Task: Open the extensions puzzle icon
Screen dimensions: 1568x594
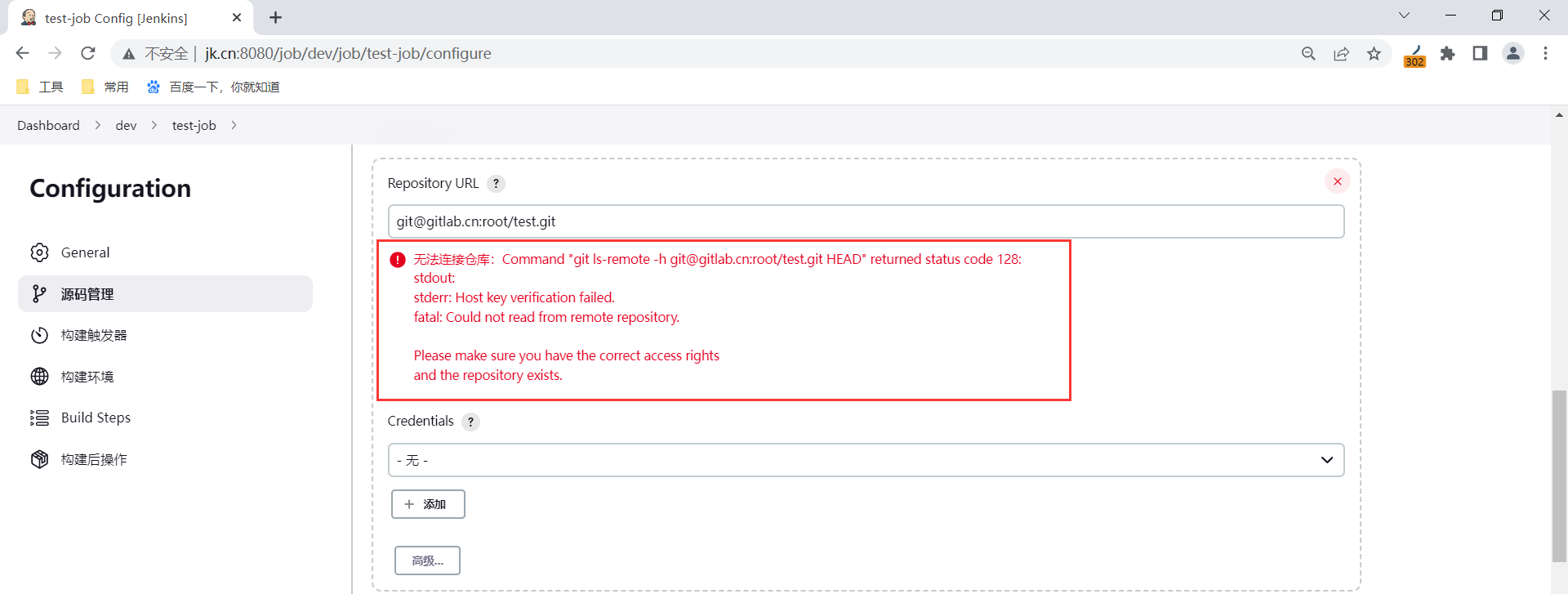Action: pyautogui.click(x=1447, y=54)
